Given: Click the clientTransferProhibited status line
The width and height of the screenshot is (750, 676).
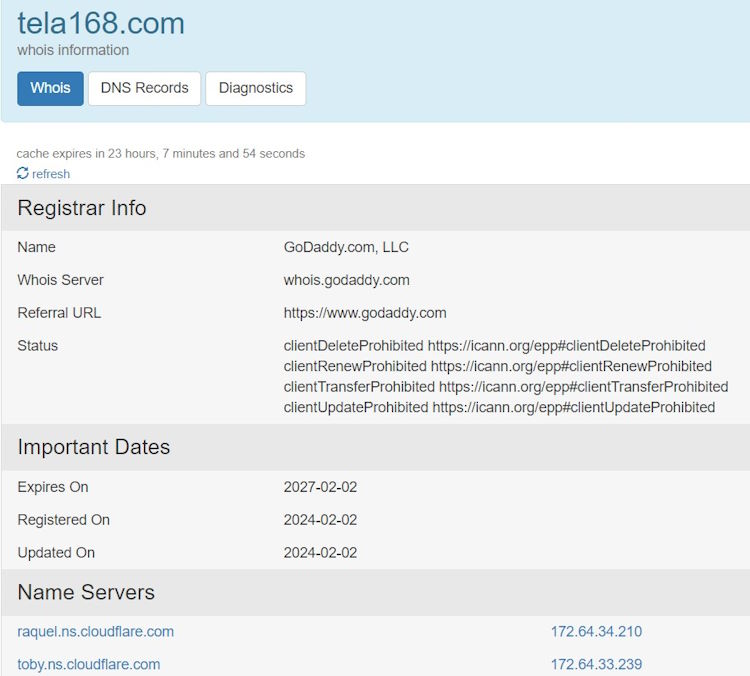Looking at the screenshot, I should pyautogui.click(x=506, y=387).
